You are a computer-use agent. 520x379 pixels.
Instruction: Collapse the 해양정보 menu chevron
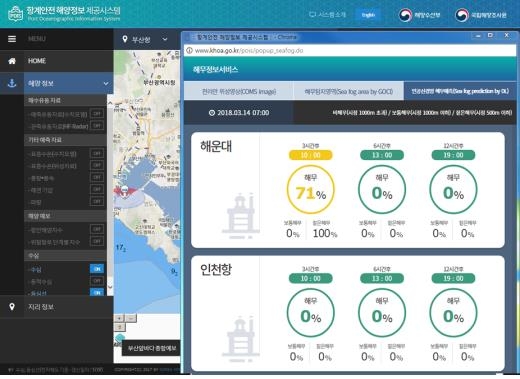click(106, 83)
